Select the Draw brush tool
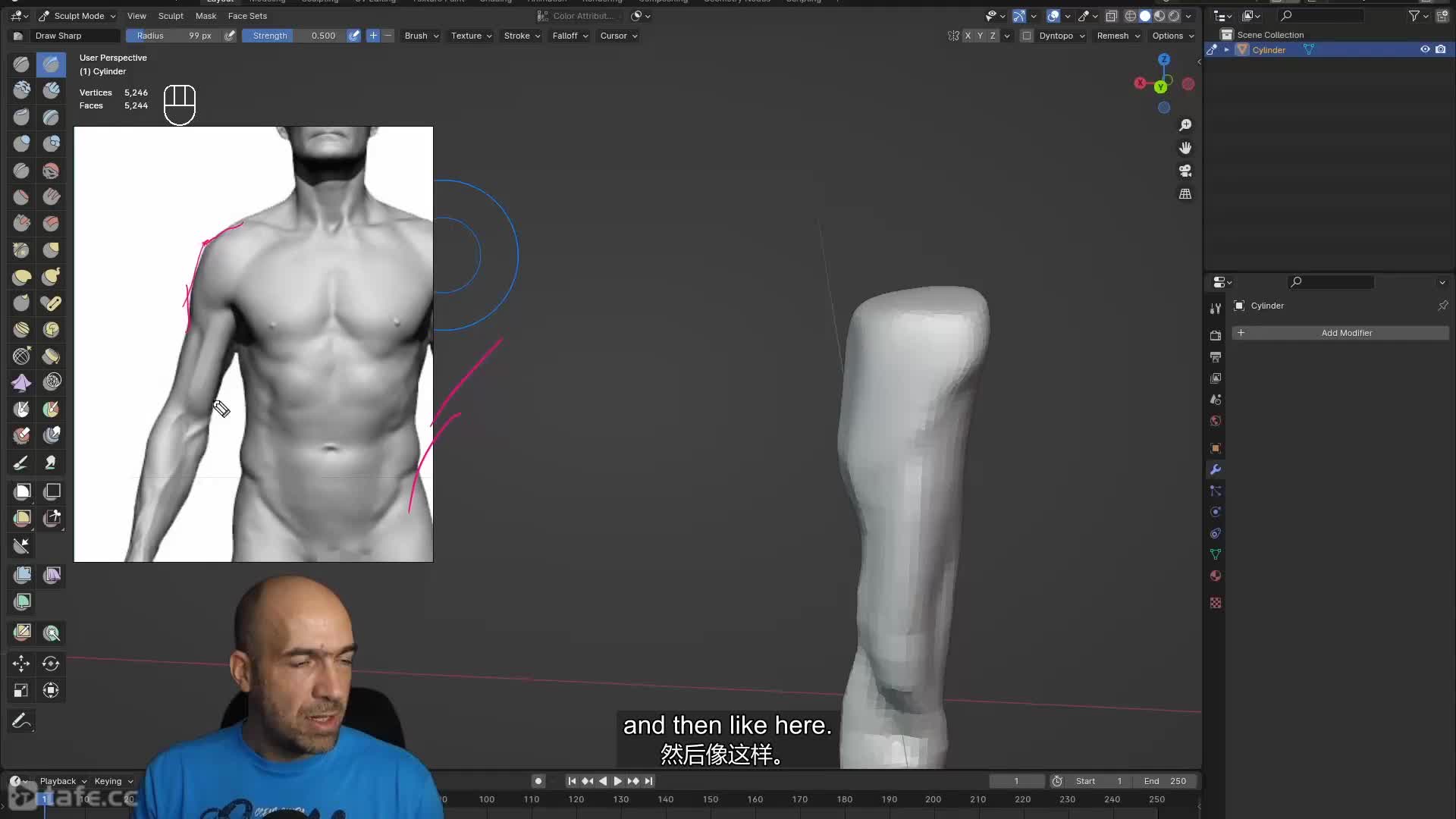1456x819 pixels. 21,64
